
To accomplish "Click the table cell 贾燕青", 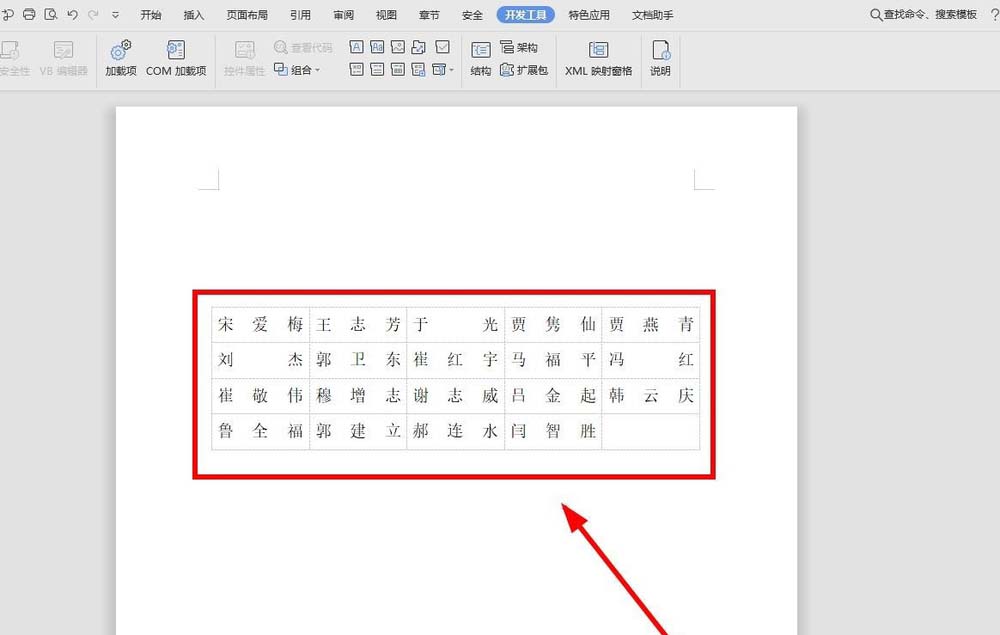I will tap(651, 325).
